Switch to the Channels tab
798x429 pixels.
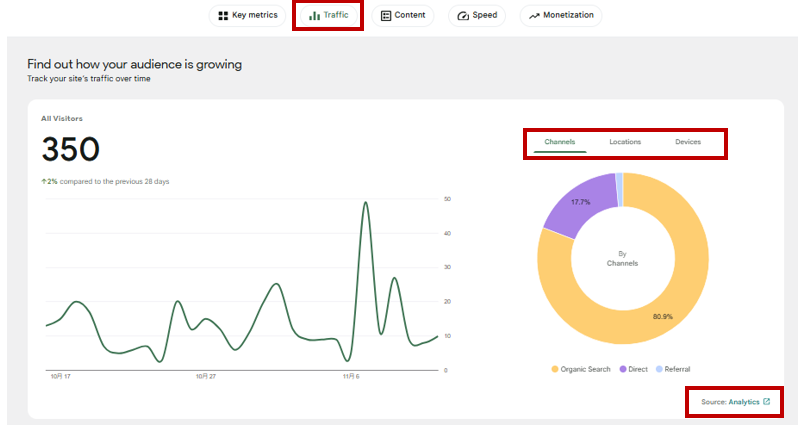pyautogui.click(x=559, y=142)
